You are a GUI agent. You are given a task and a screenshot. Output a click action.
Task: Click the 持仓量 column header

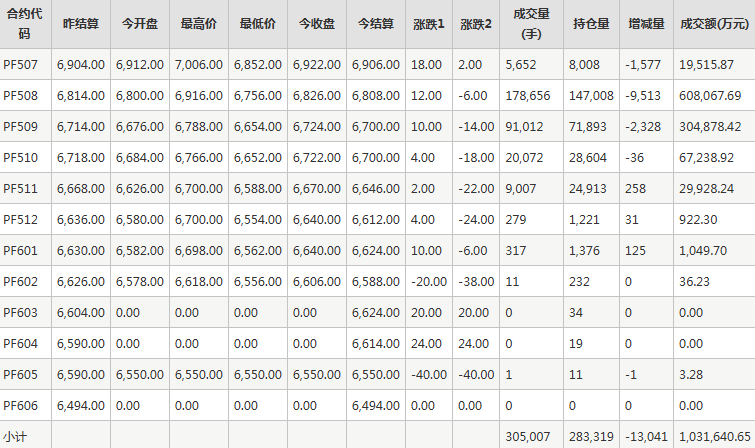pos(591,24)
